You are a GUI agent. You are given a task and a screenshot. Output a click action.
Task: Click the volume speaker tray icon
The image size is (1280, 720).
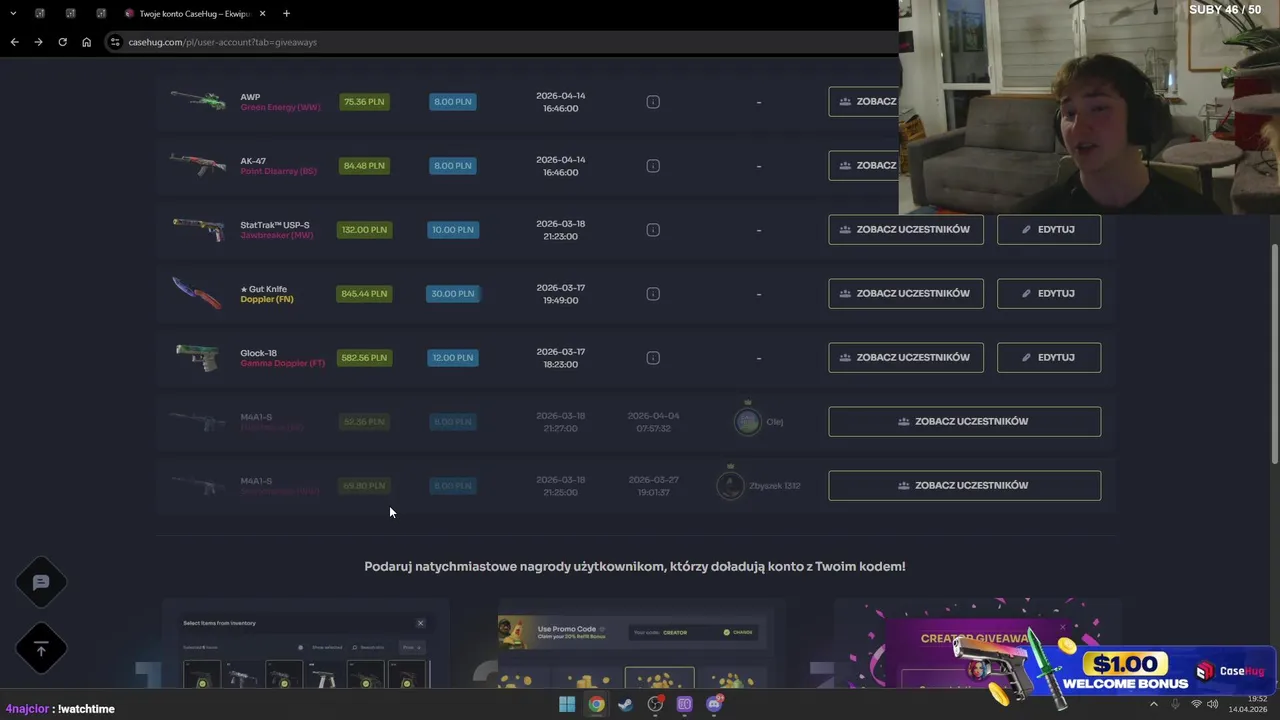tap(1212, 704)
